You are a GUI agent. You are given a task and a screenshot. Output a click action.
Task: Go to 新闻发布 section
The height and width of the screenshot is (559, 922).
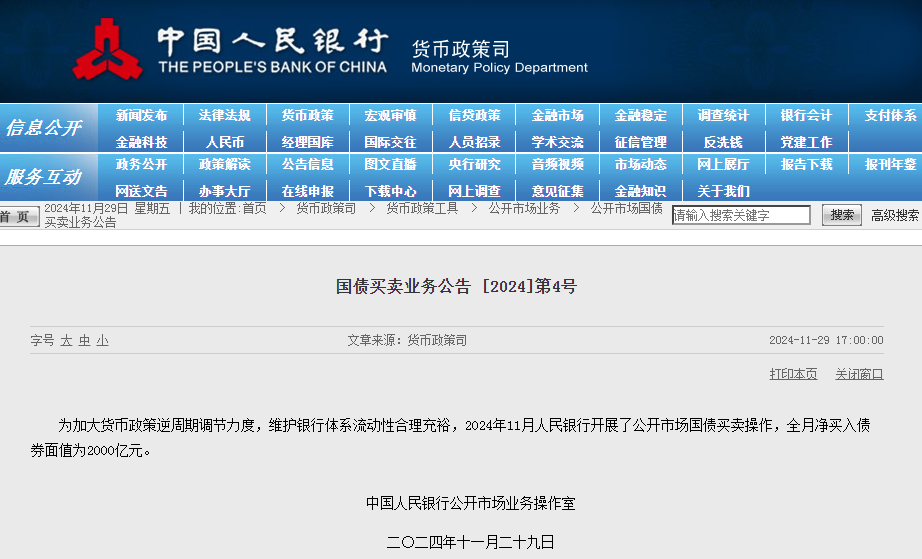141,115
